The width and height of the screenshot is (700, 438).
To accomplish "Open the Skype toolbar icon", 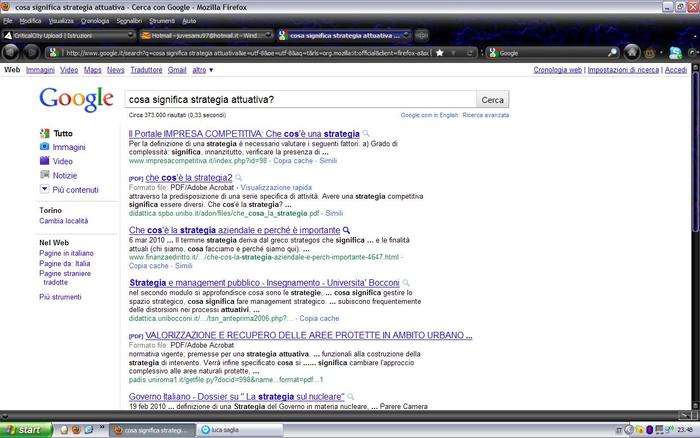I will 675,53.
